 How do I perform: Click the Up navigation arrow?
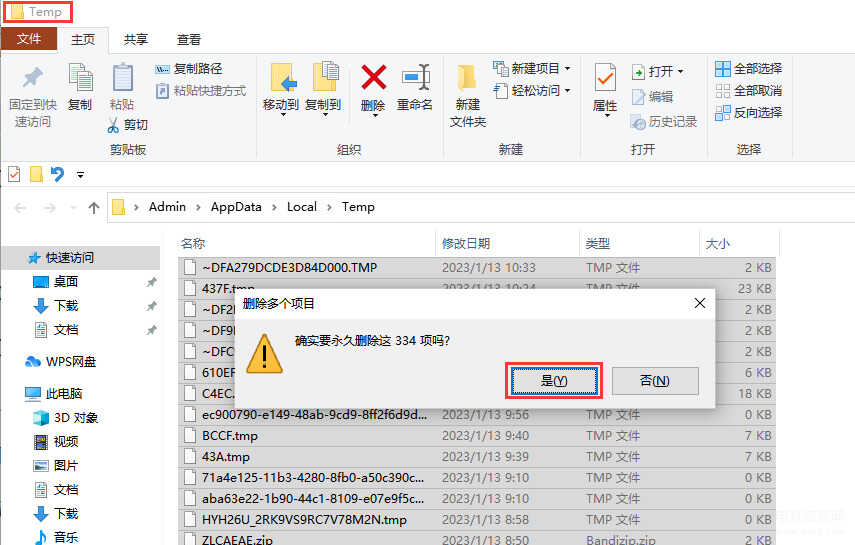[x=94, y=207]
